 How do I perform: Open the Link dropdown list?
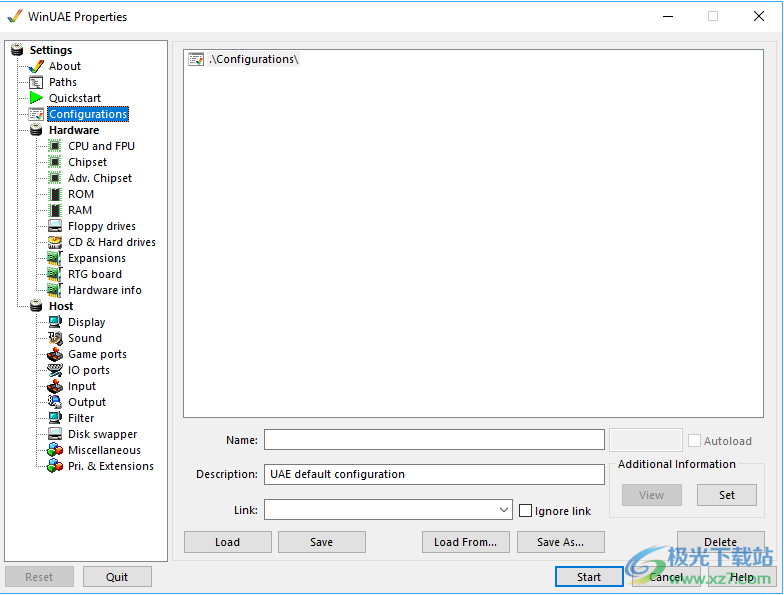(504, 510)
